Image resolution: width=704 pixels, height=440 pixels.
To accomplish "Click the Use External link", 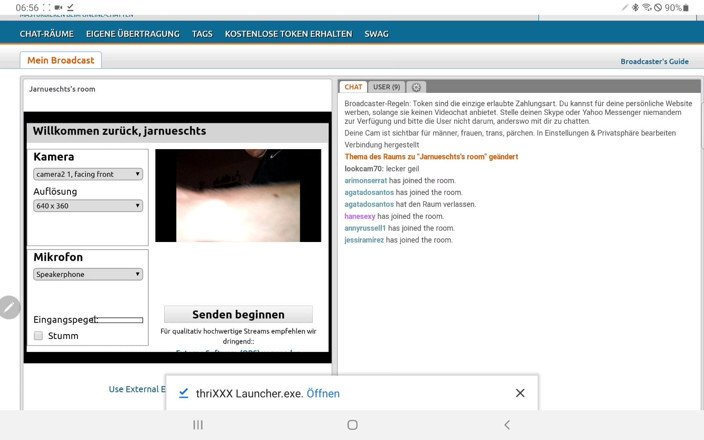I will click(x=136, y=389).
